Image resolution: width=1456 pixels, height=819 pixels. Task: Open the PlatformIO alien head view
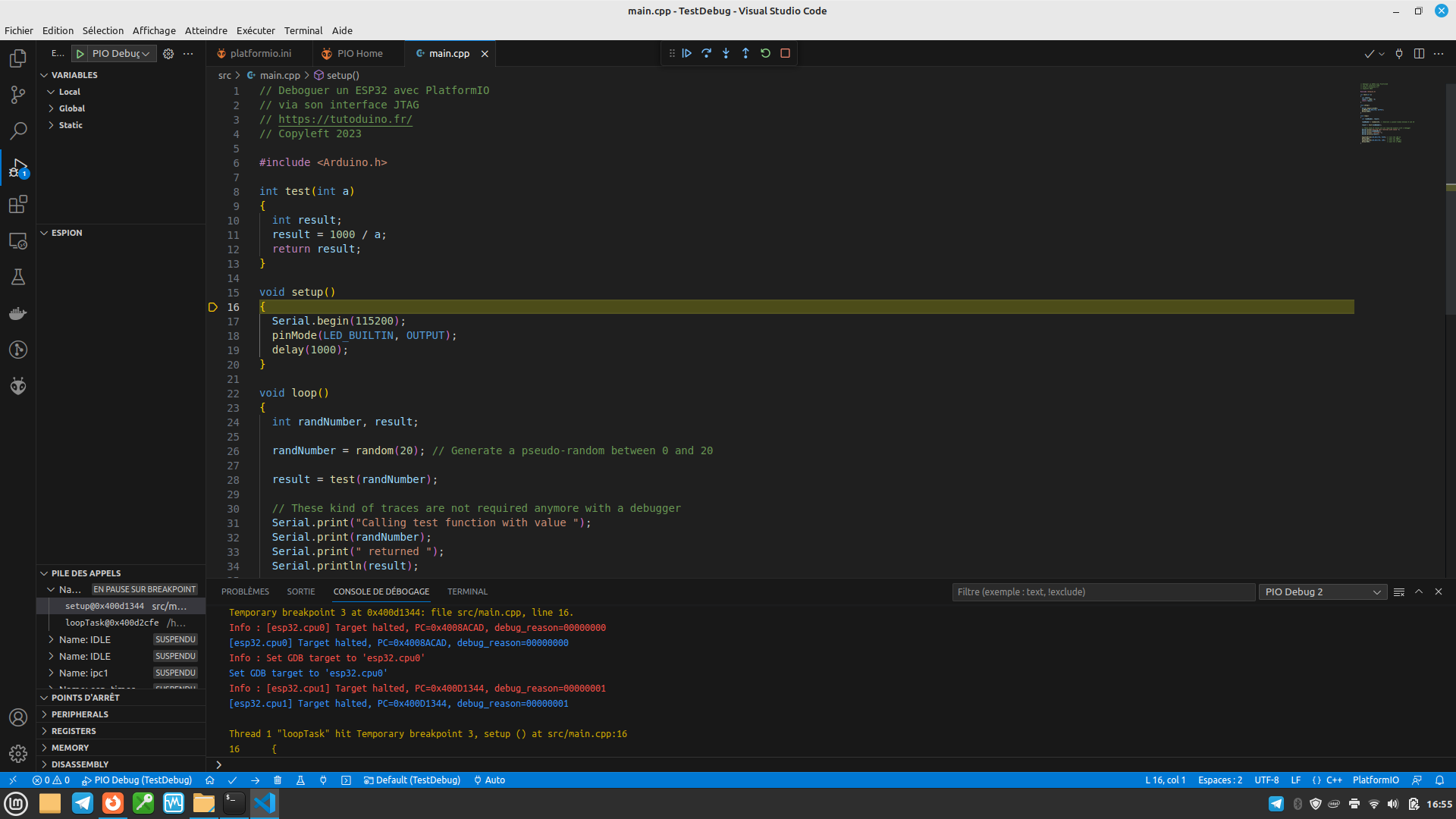[18, 386]
